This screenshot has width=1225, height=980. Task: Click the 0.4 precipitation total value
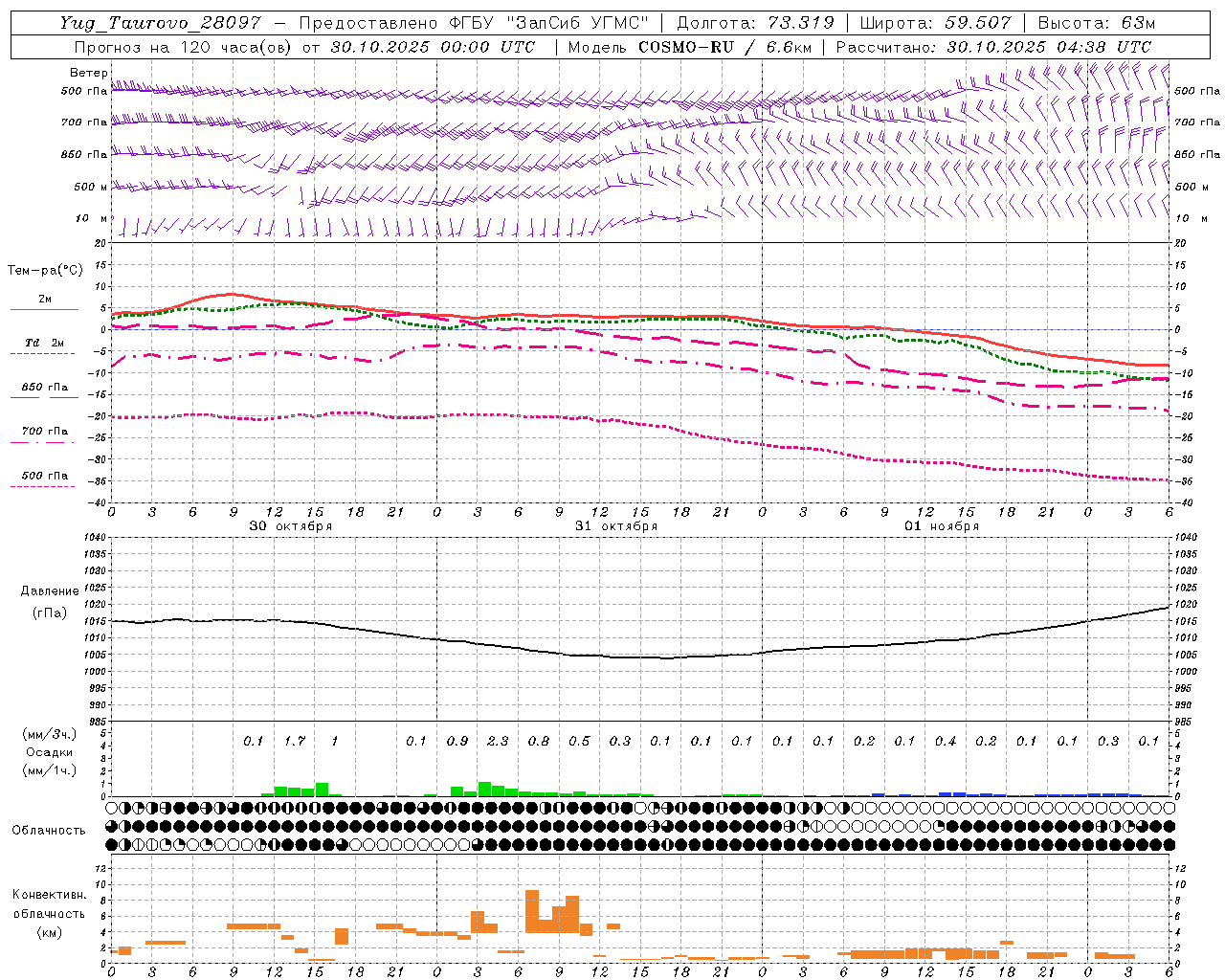[x=946, y=742]
